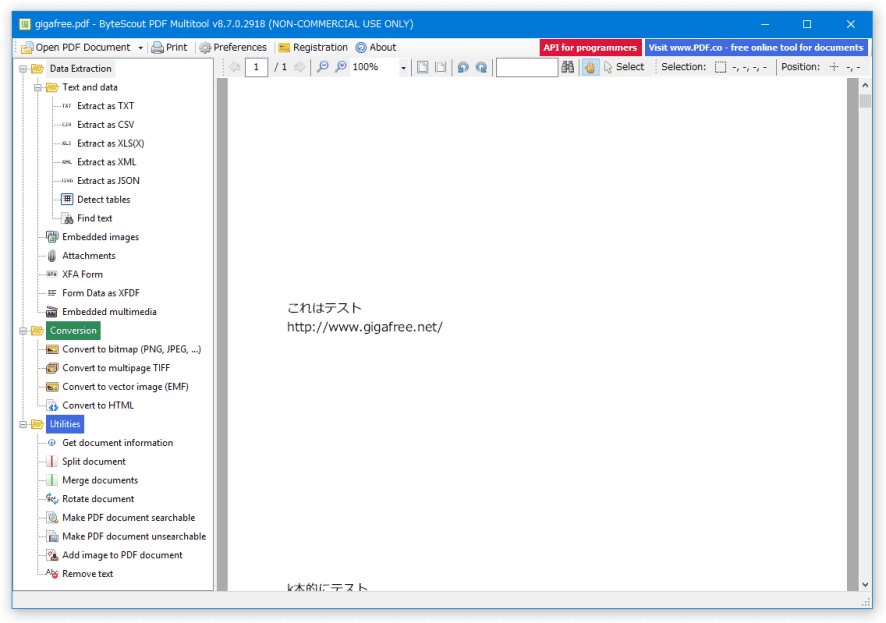Zoom out with magnifier minus icon
This screenshot has height=623, width=886.
[x=323, y=67]
